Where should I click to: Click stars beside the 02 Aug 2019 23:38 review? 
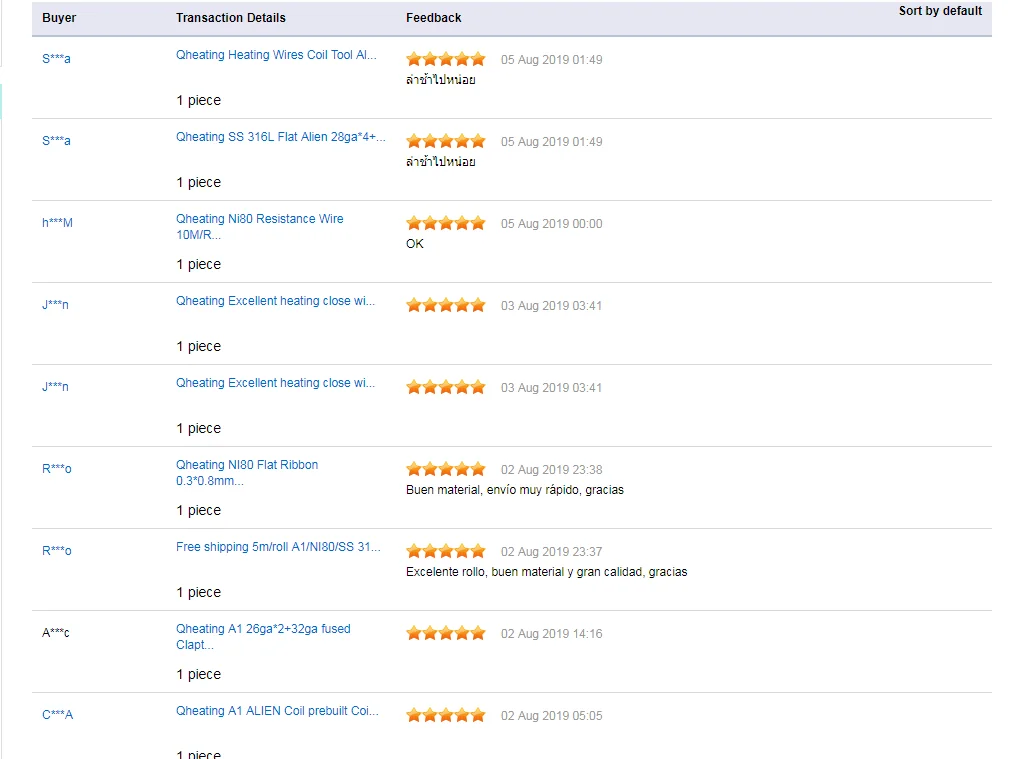coord(446,469)
